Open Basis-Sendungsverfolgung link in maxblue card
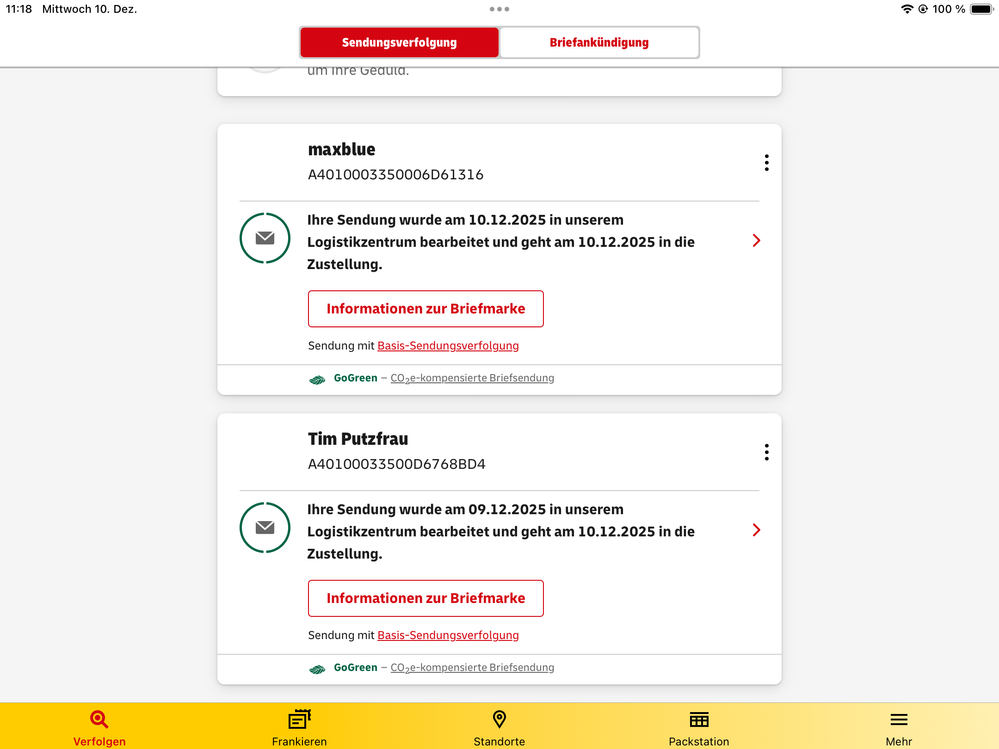999x749 pixels. [448, 346]
